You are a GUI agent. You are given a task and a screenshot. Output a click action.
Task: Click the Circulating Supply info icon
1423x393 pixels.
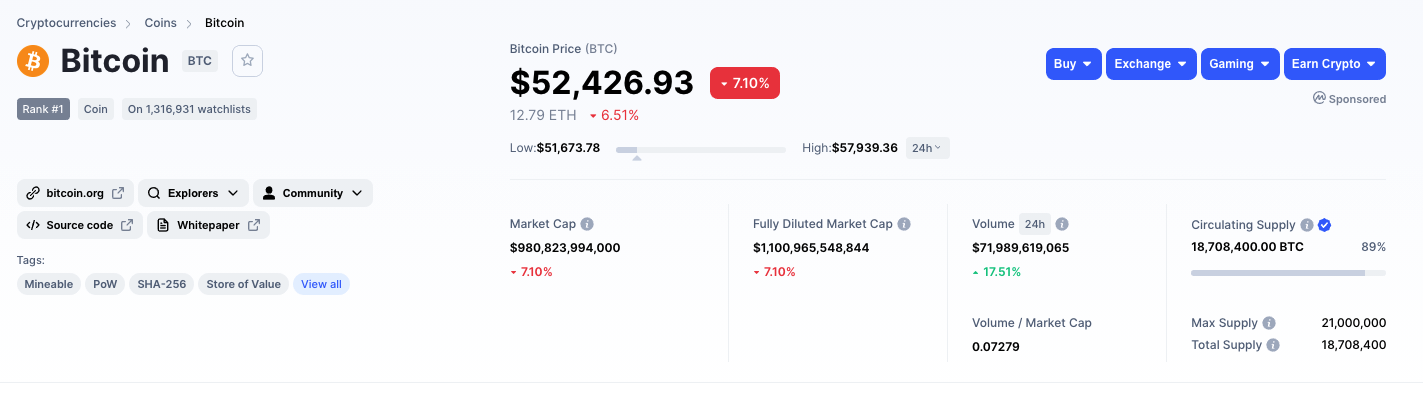tap(1305, 225)
